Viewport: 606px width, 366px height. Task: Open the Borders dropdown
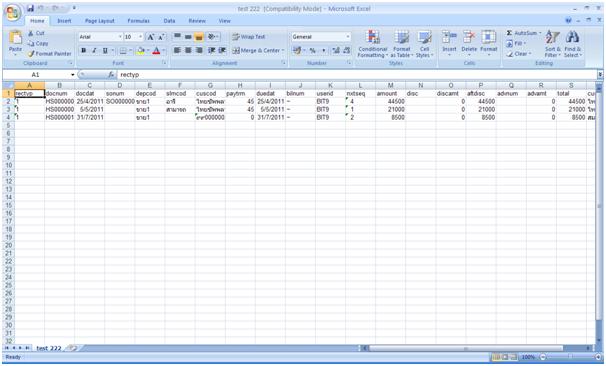coord(130,51)
